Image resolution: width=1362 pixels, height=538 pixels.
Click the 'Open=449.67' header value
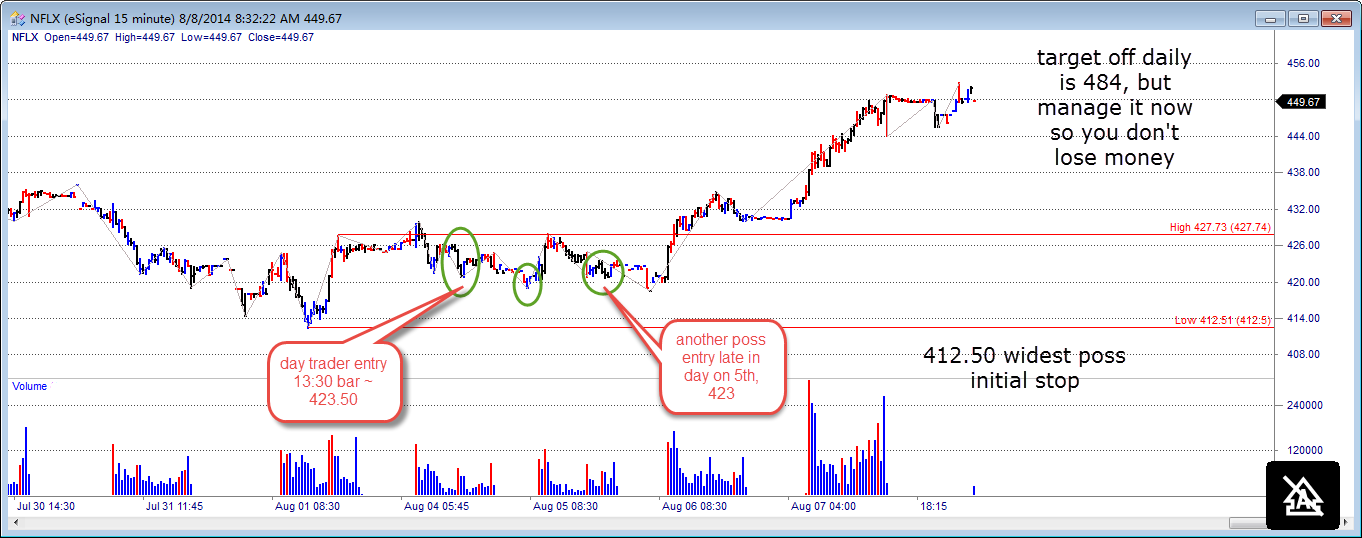click(x=75, y=38)
